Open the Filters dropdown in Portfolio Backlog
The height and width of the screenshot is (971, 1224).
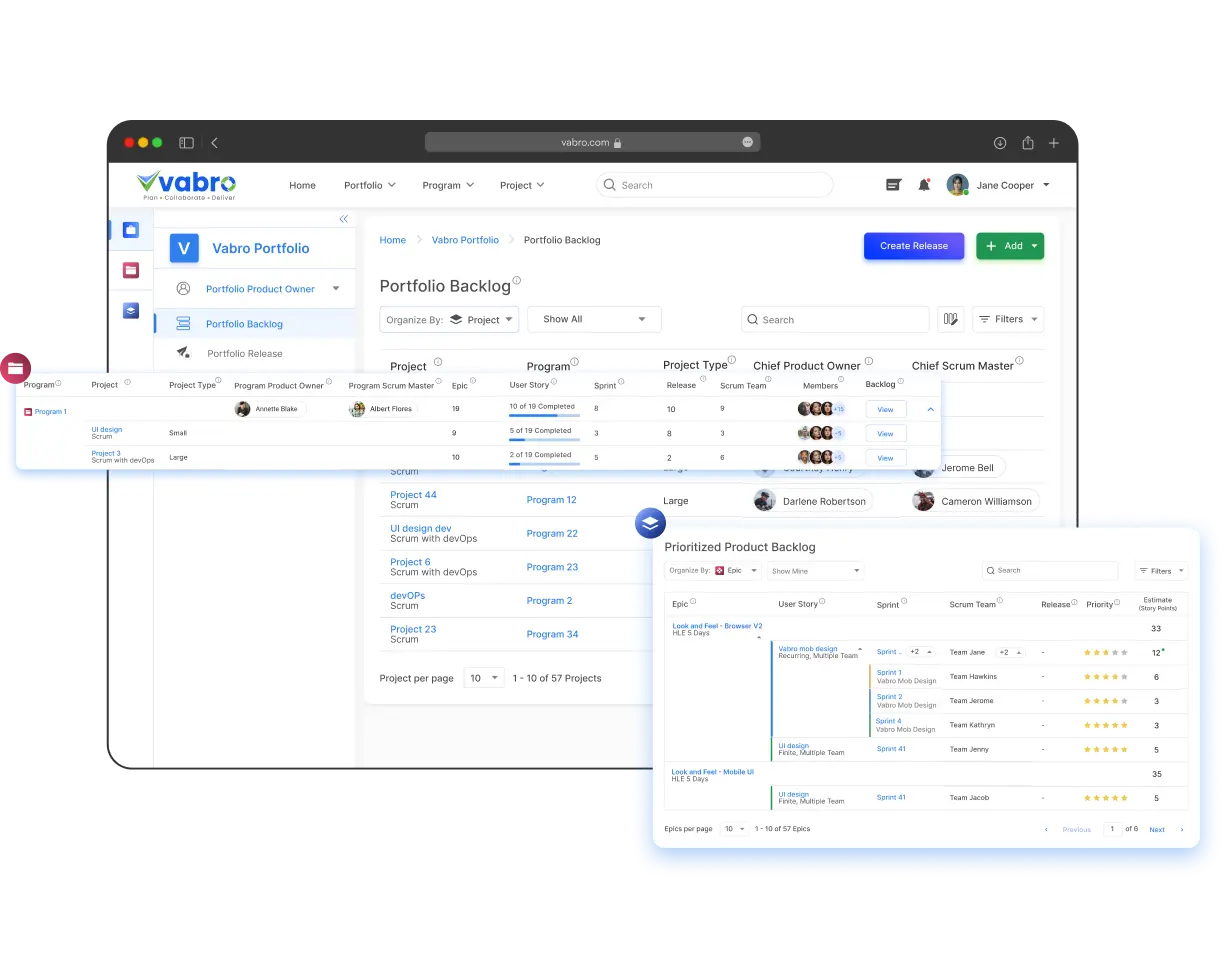[x=1008, y=319]
